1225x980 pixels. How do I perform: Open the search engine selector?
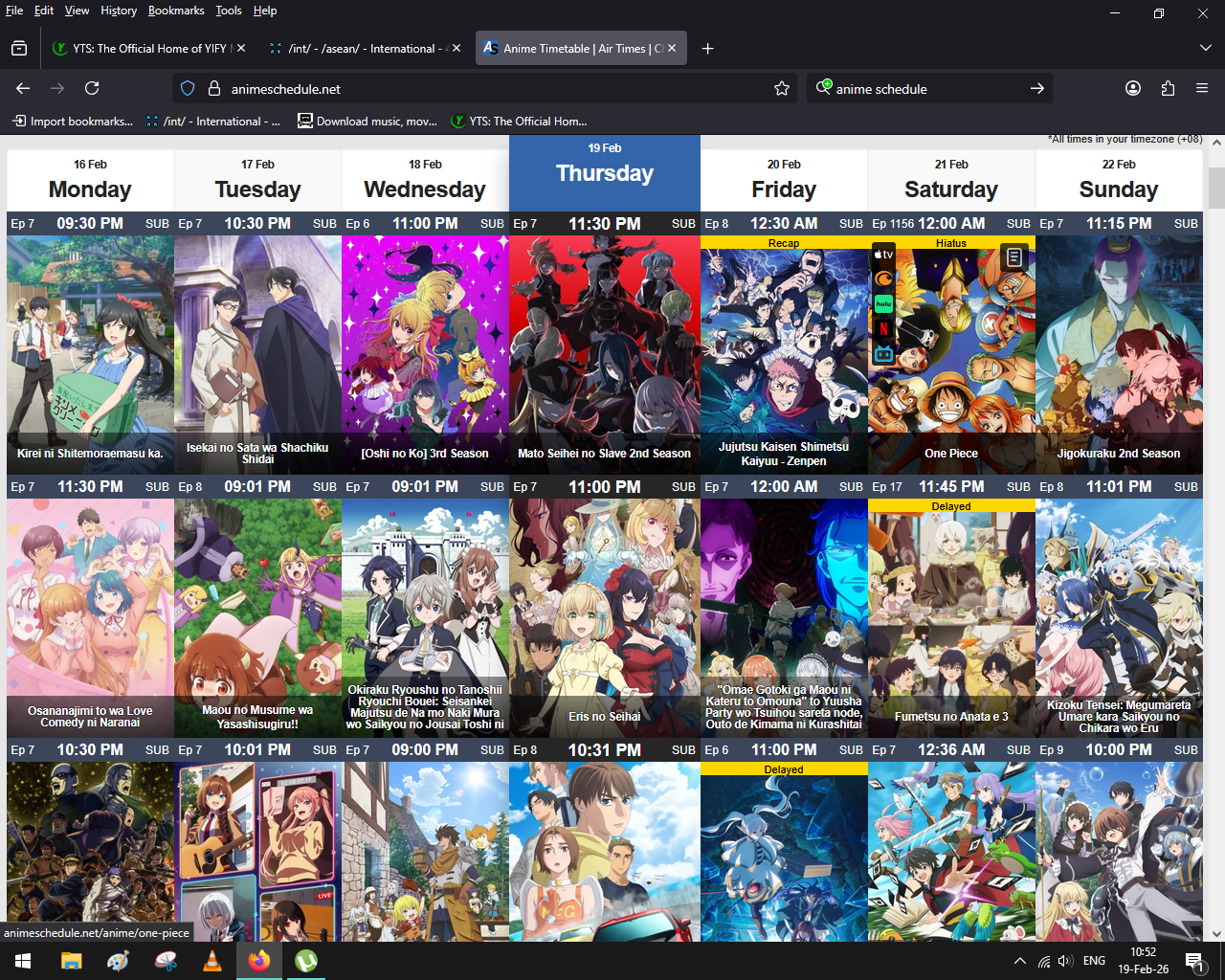(x=823, y=88)
